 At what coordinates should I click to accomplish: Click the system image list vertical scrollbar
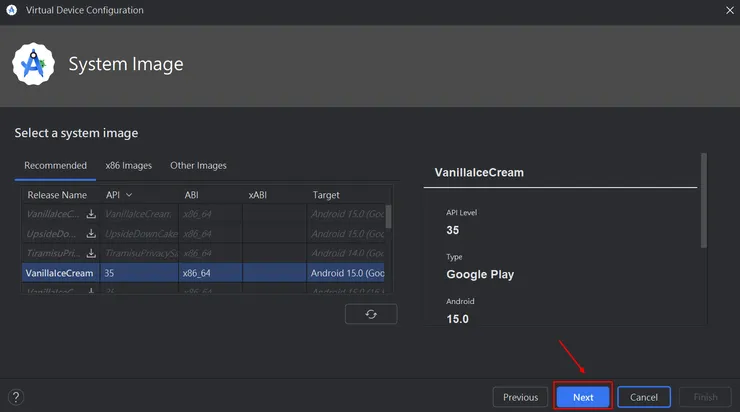(389, 216)
